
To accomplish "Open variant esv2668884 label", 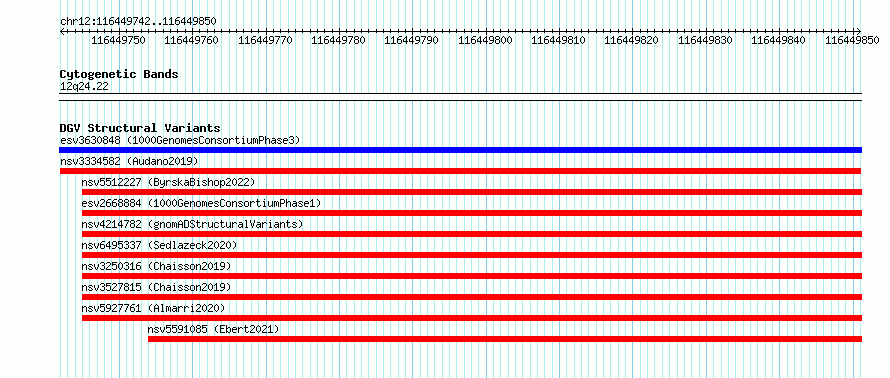I will (x=201, y=203).
